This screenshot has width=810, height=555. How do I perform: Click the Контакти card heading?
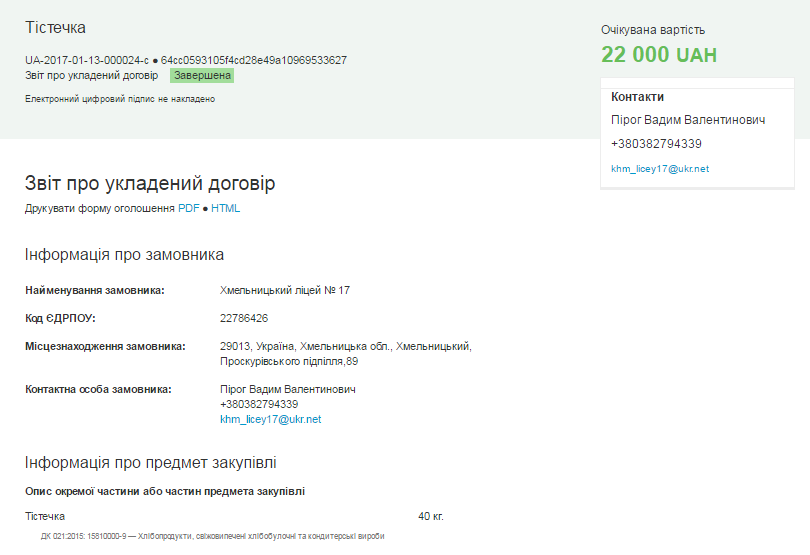coord(637,97)
